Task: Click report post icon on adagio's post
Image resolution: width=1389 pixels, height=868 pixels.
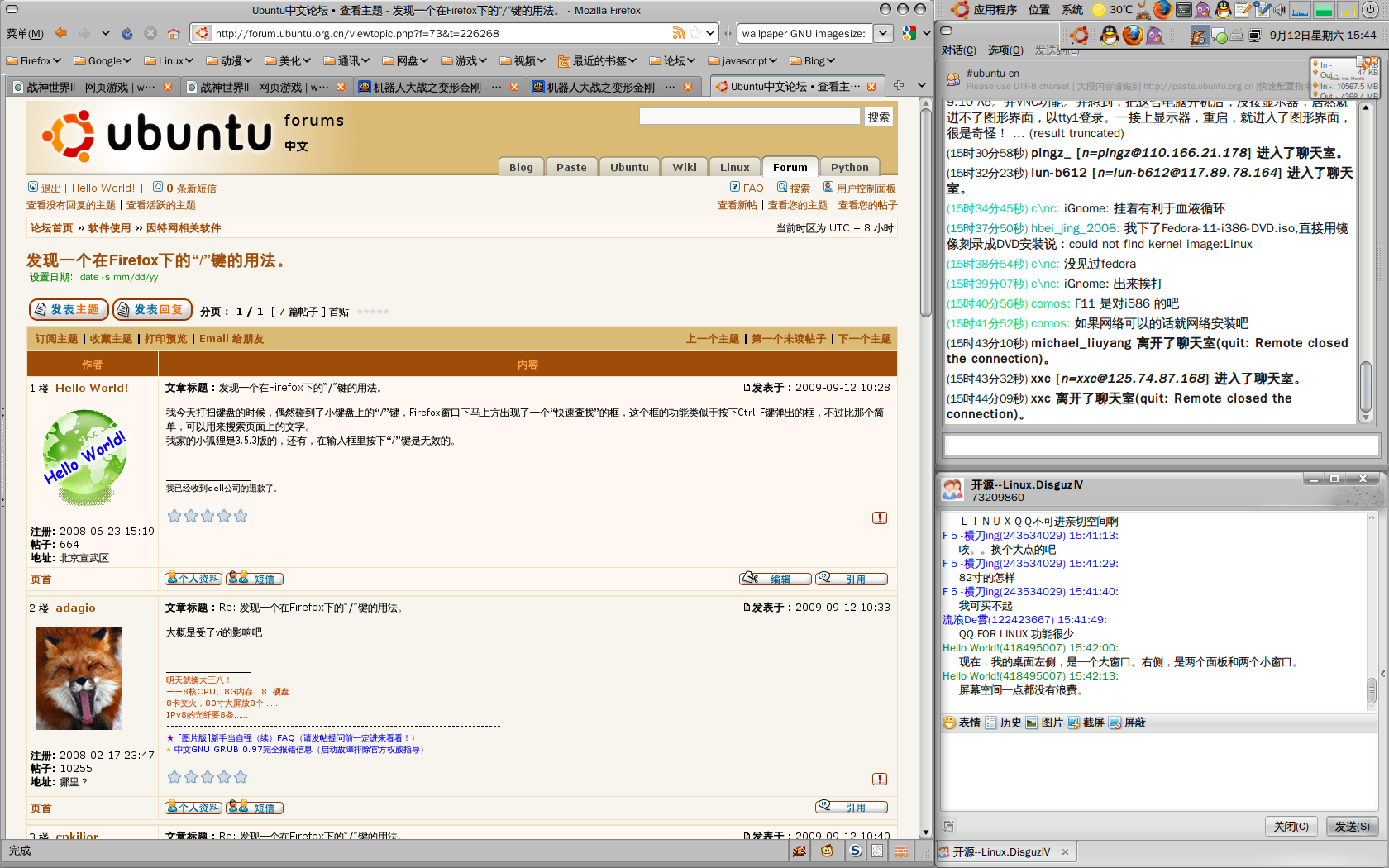Action: [x=880, y=779]
